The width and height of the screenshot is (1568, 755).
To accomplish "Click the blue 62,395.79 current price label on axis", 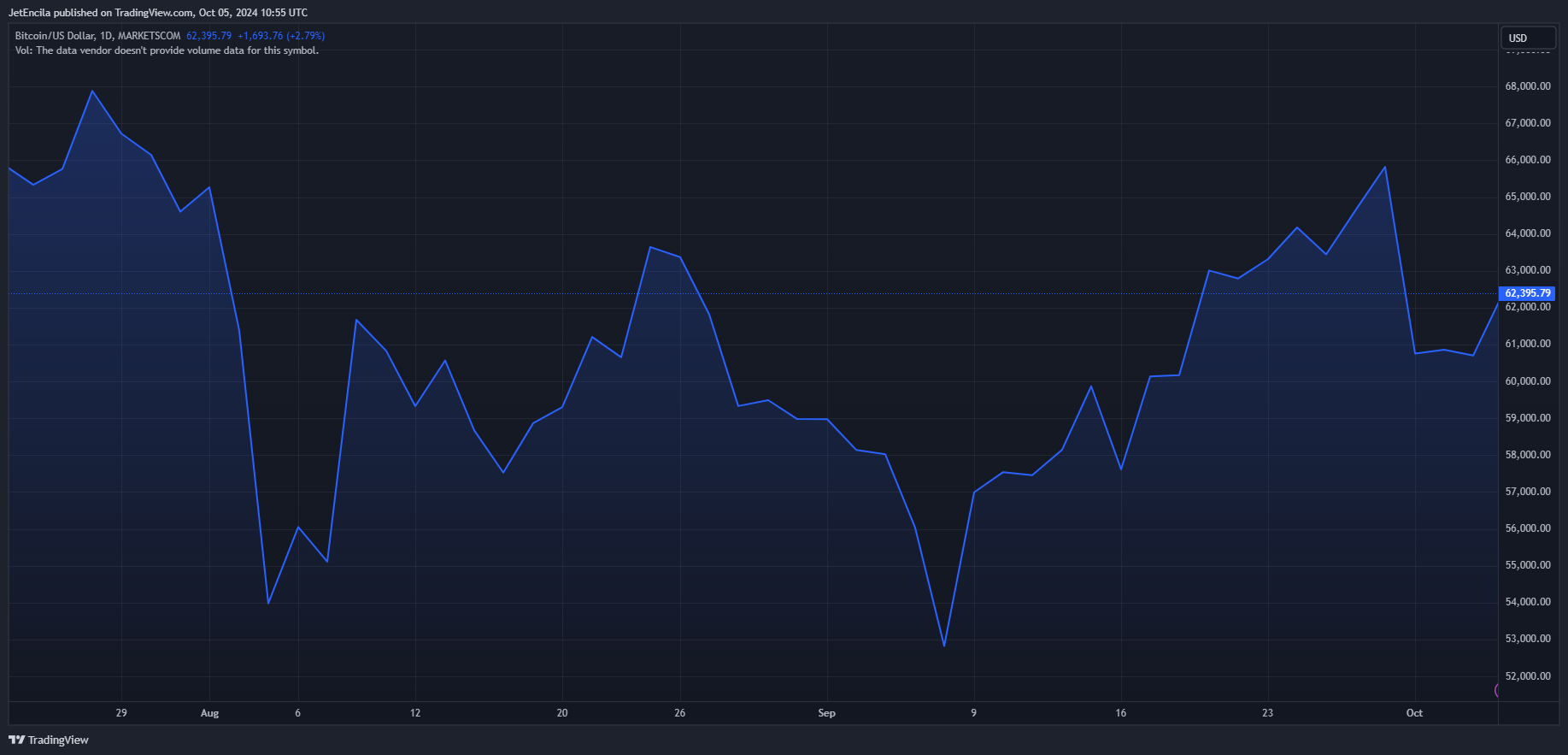I will [x=1527, y=293].
